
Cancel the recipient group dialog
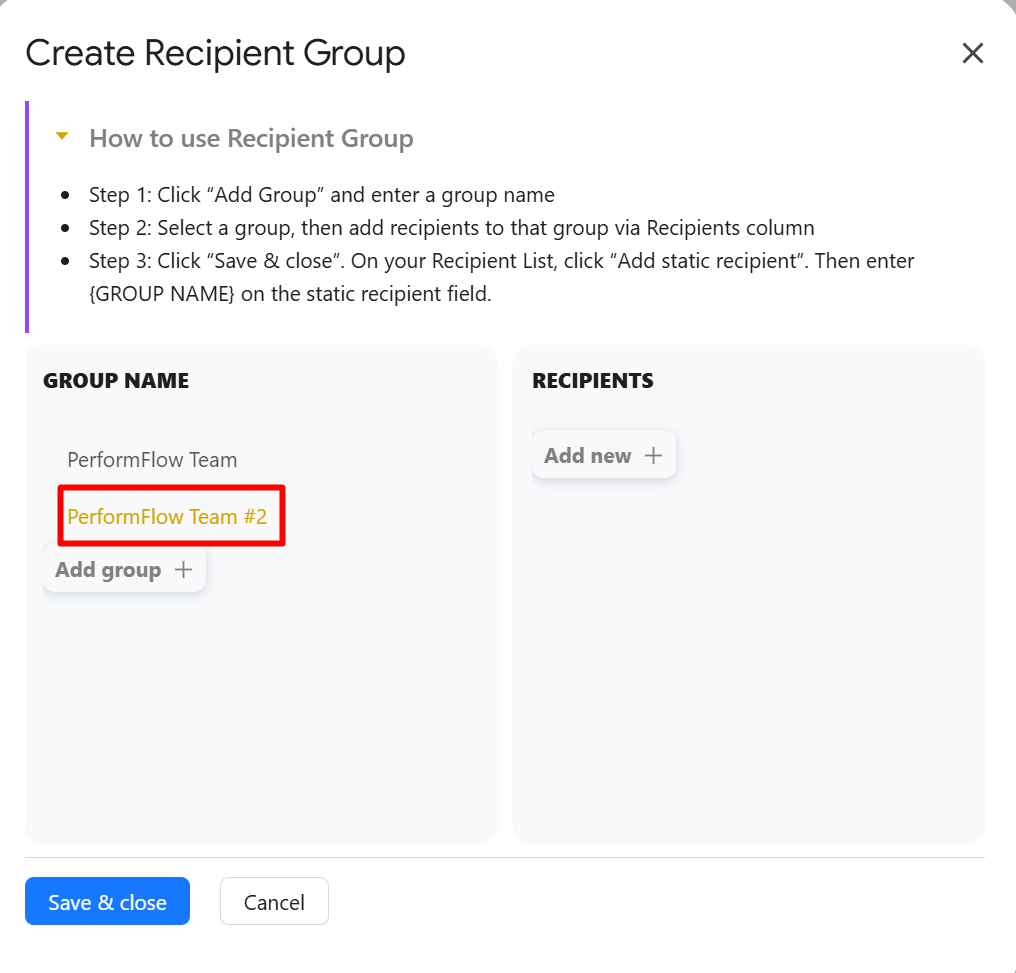click(274, 902)
